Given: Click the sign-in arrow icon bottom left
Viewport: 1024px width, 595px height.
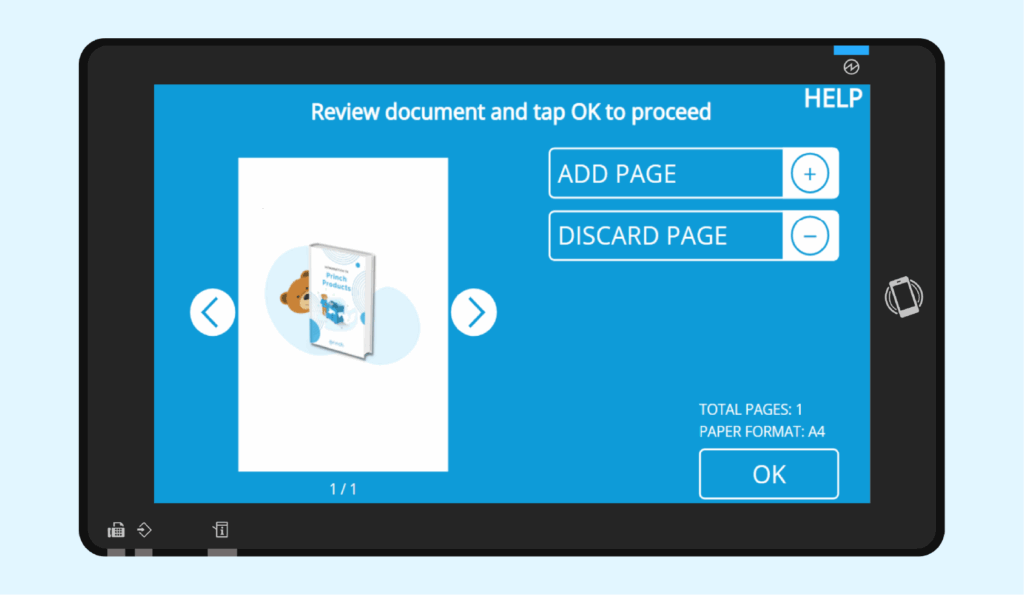Looking at the screenshot, I should [144, 530].
